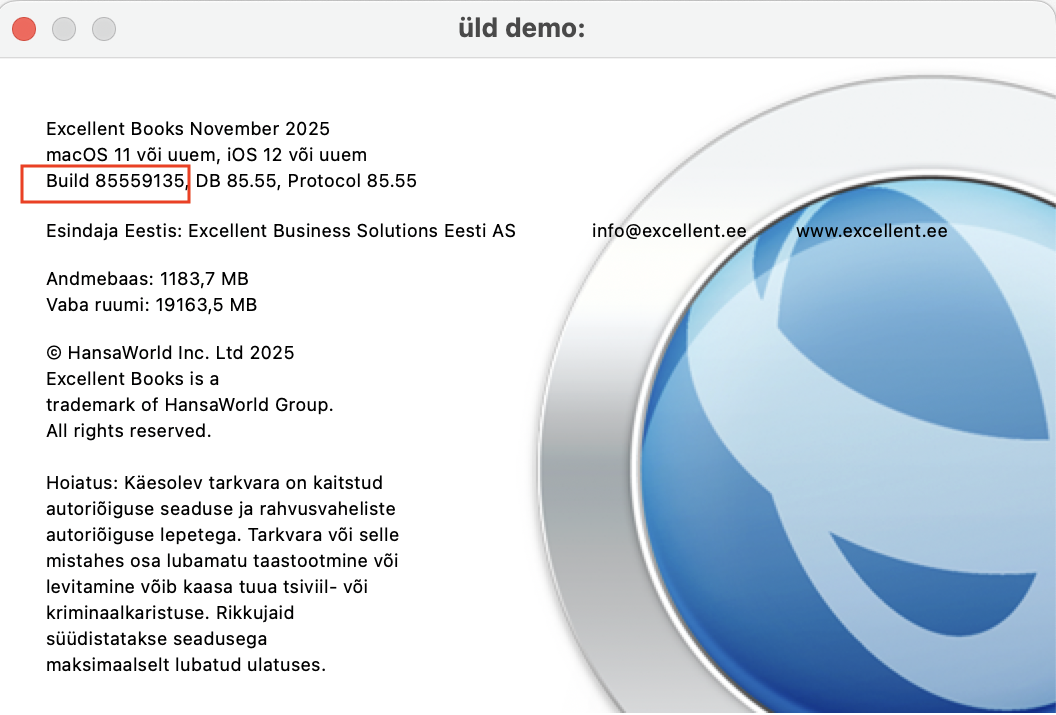Viewport: 1056px width, 715px height.
Task: Close the üld demo window
Action: tap(24, 29)
